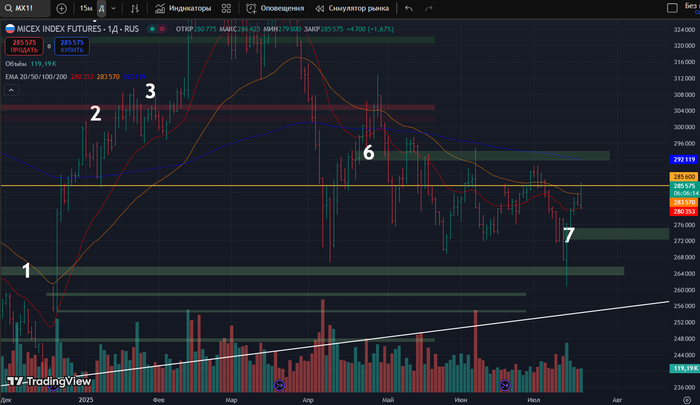The image size is (700, 405).
Task: Click the blue КУПИТЬ buy button
Action: tap(71, 44)
